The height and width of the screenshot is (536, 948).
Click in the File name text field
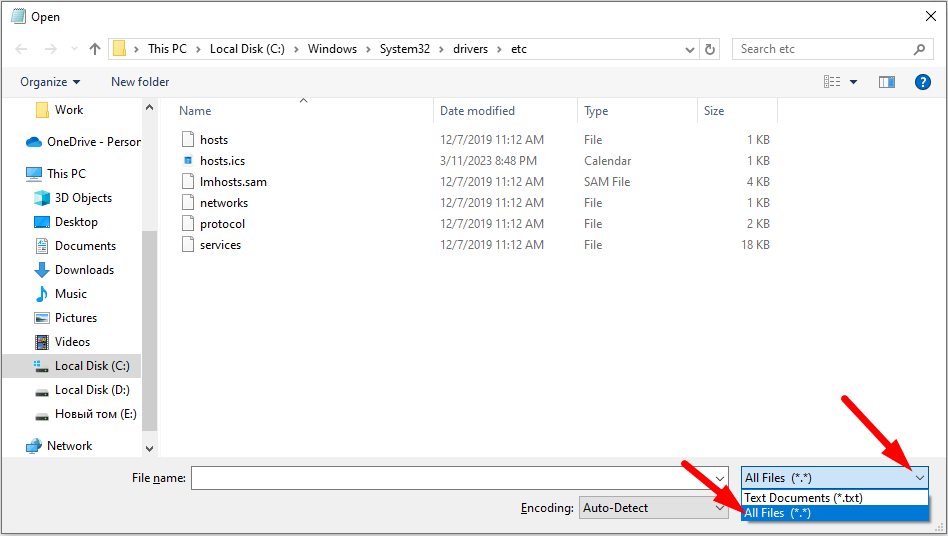click(x=450, y=478)
